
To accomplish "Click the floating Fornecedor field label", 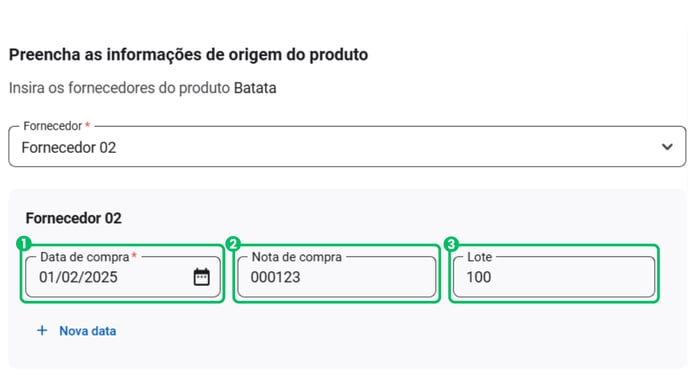I will pyautogui.click(x=53, y=126).
